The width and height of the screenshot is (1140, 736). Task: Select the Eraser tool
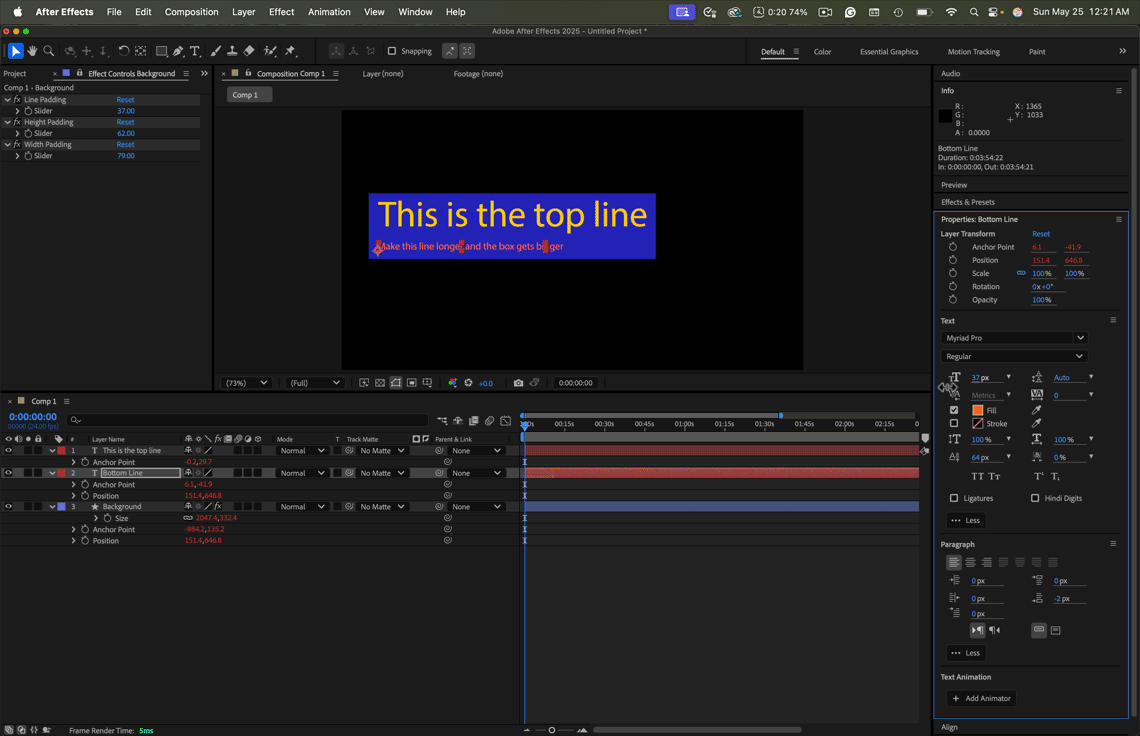point(249,51)
